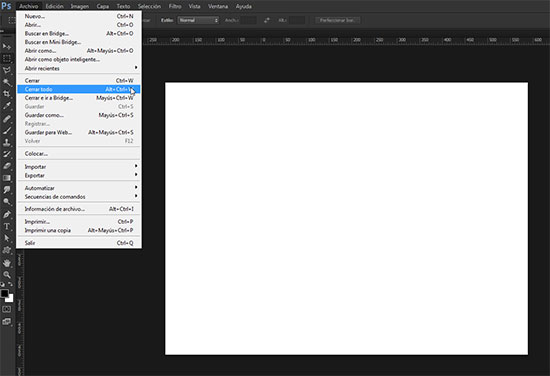The image size is (550, 376).
Task: Choose Buscar en Bridge...
Action: pyautogui.click(x=79, y=33)
